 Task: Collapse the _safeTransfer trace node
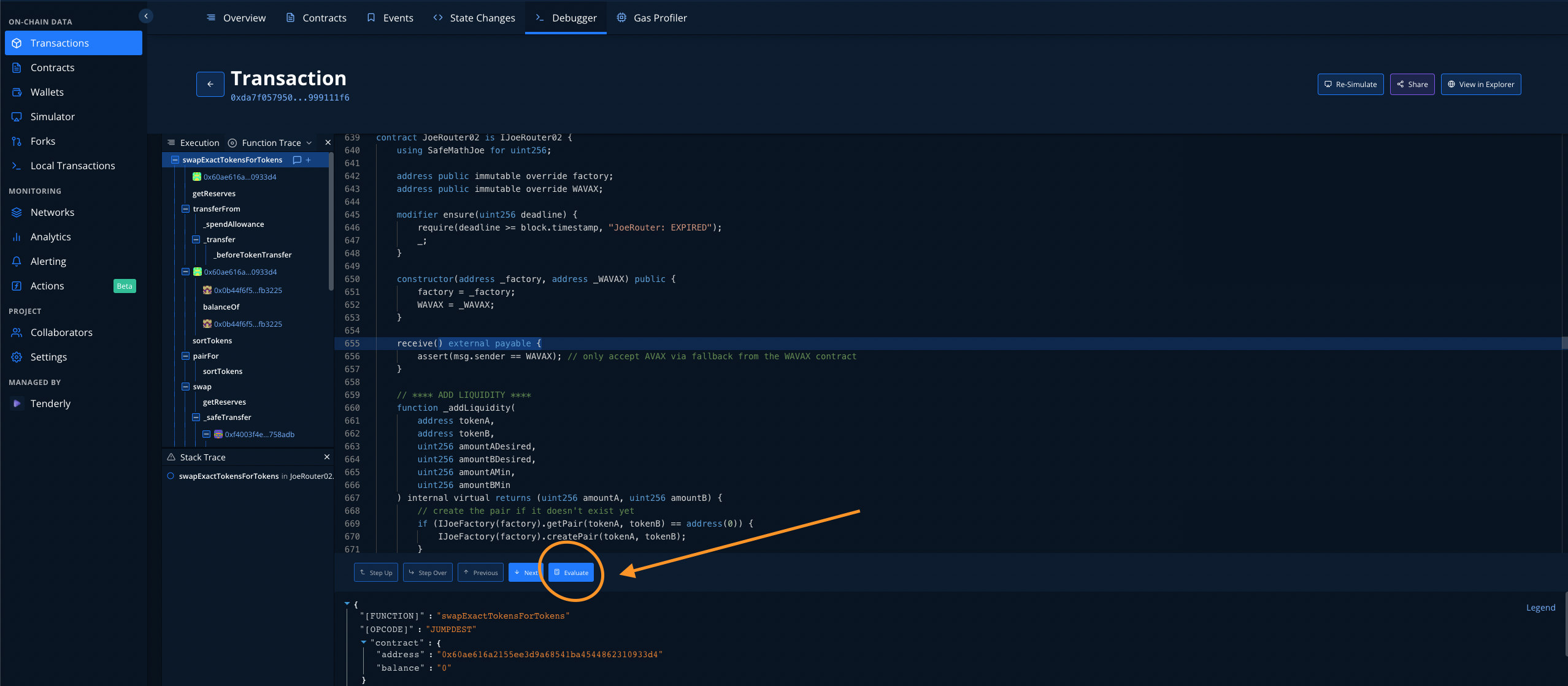pyautogui.click(x=196, y=417)
